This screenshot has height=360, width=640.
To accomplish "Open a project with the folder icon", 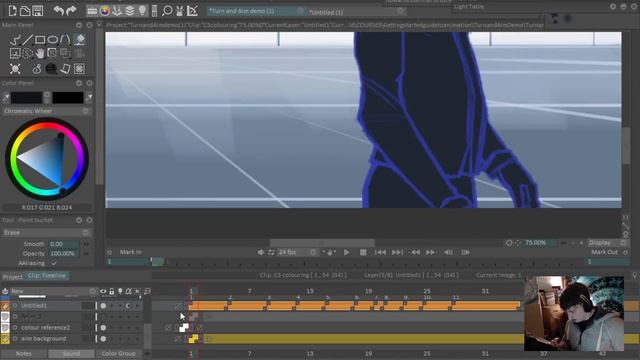I will coord(25,11).
